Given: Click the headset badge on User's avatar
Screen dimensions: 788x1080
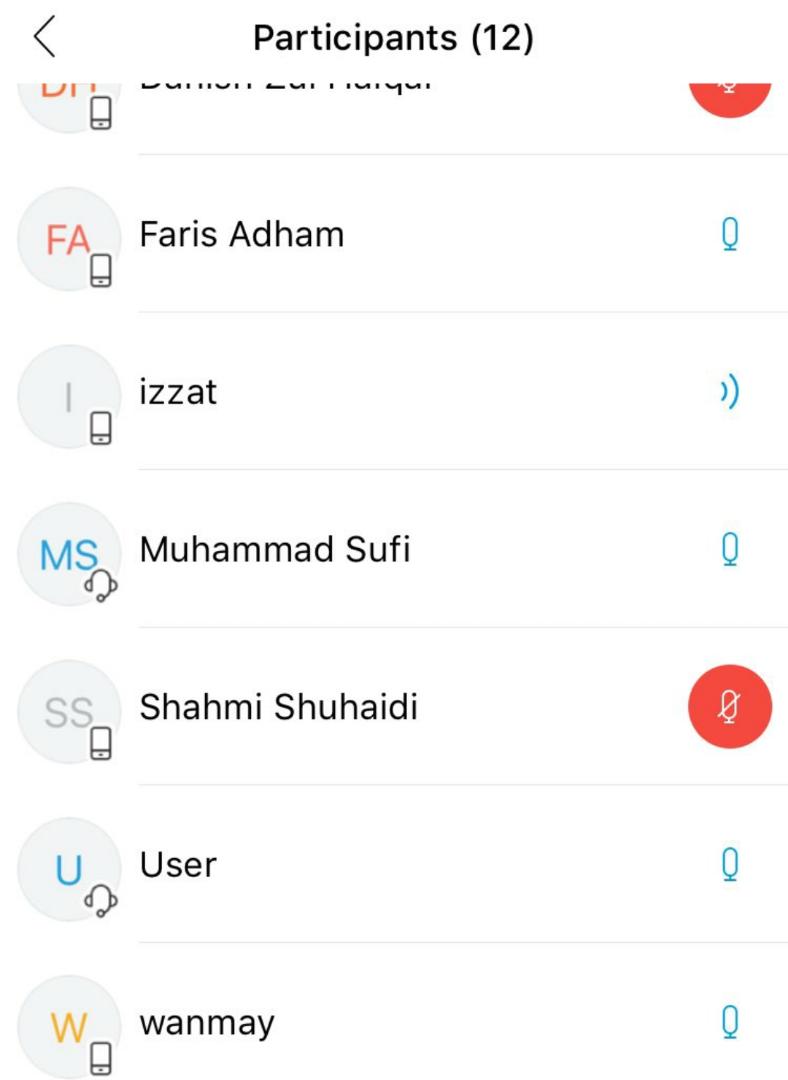Looking at the screenshot, I should coord(101,901).
